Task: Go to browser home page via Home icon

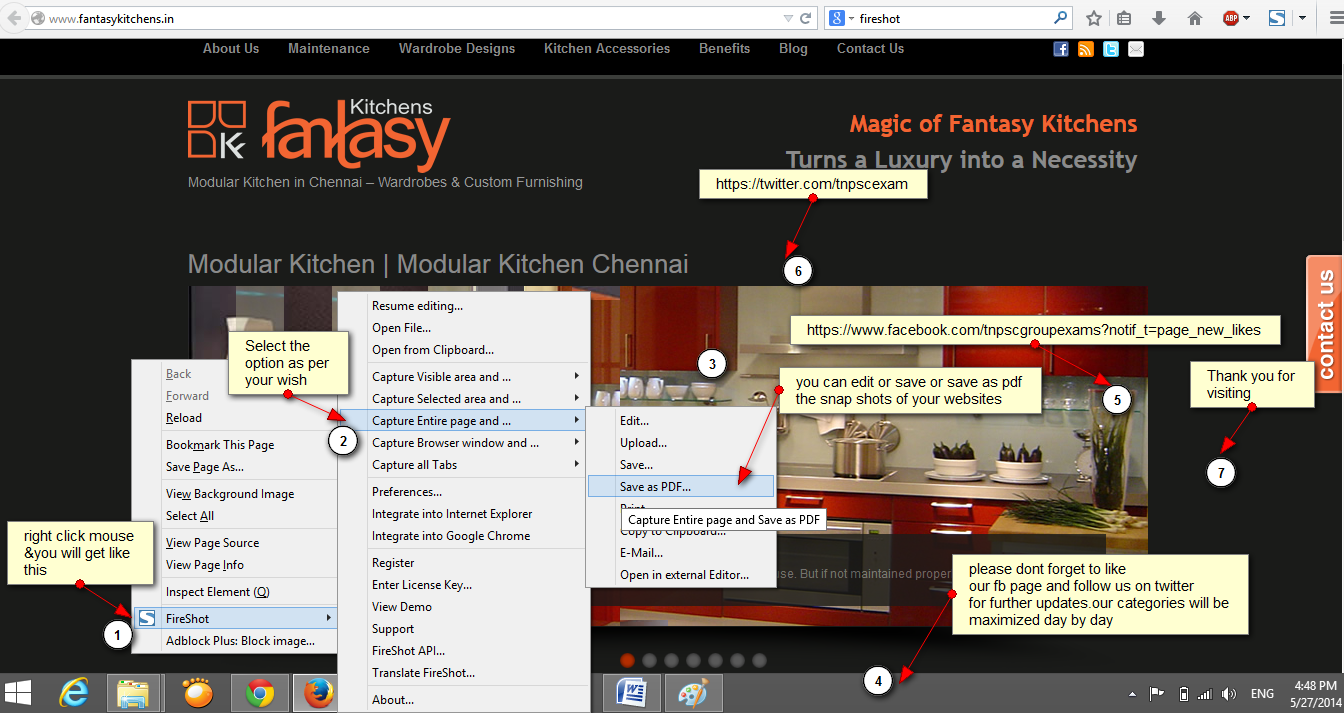Action: coord(1195,17)
